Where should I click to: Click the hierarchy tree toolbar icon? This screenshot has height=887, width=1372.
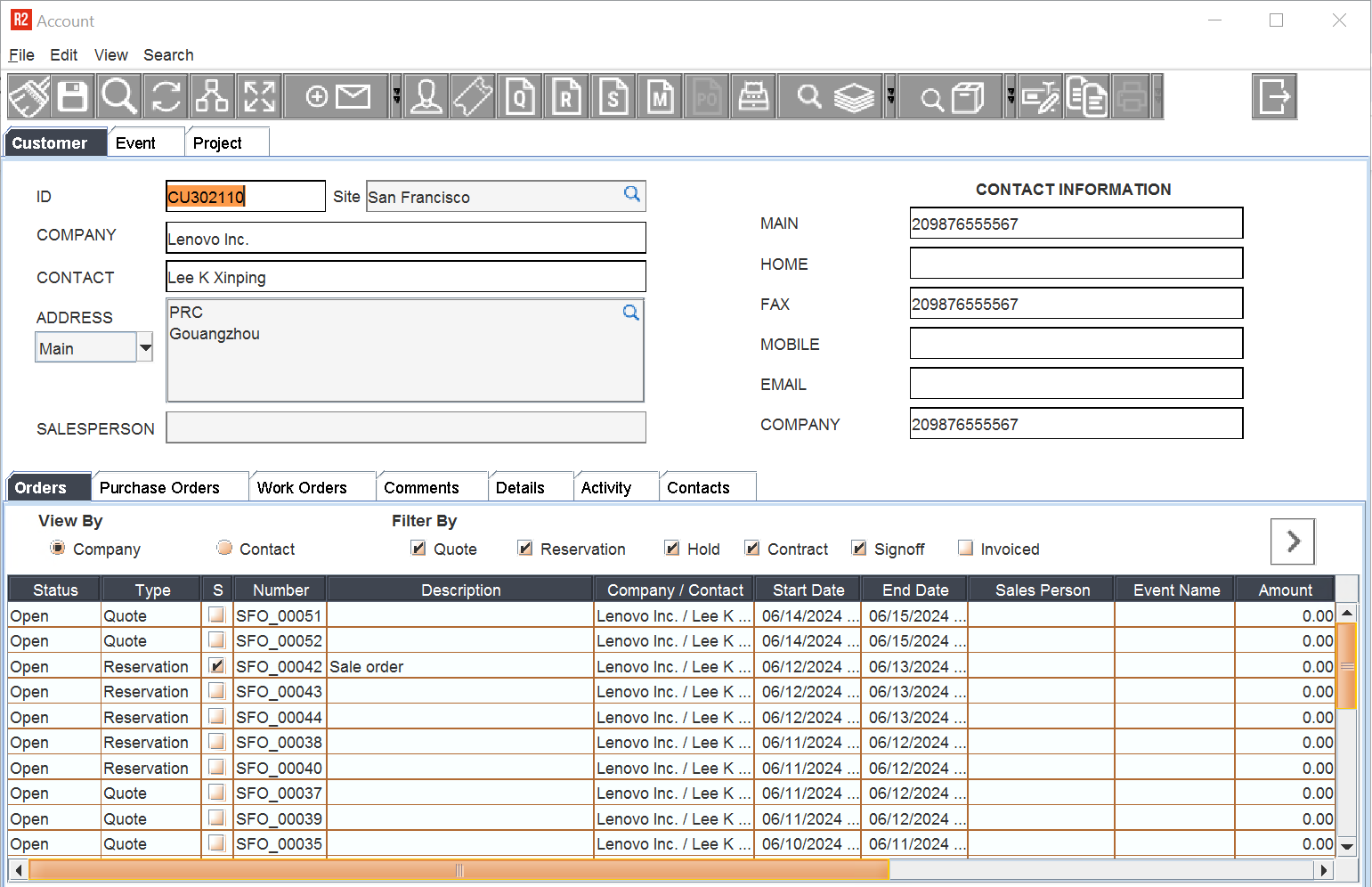coord(212,96)
